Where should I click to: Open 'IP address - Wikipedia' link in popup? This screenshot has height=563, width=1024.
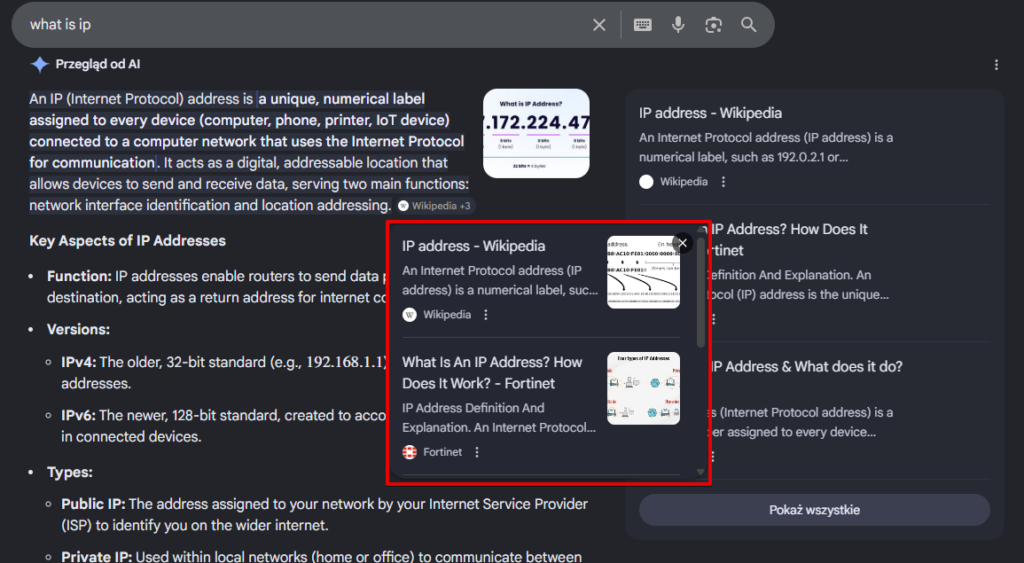click(x=473, y=246)
